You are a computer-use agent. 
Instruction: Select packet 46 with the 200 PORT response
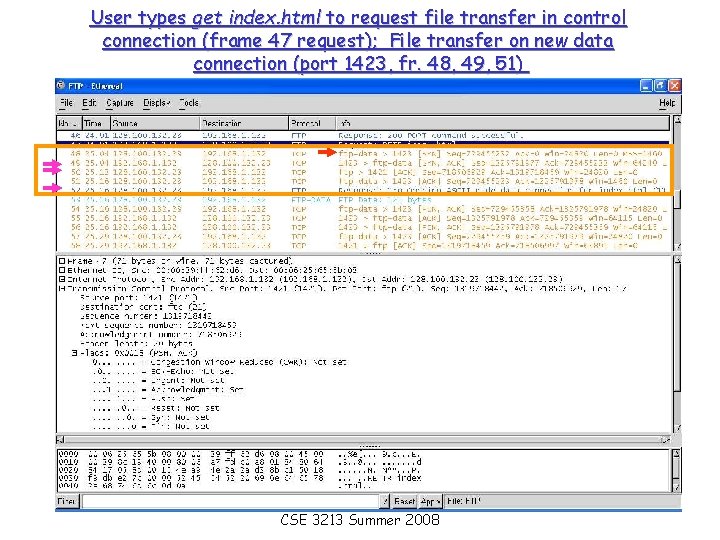(x=363, y=135)
